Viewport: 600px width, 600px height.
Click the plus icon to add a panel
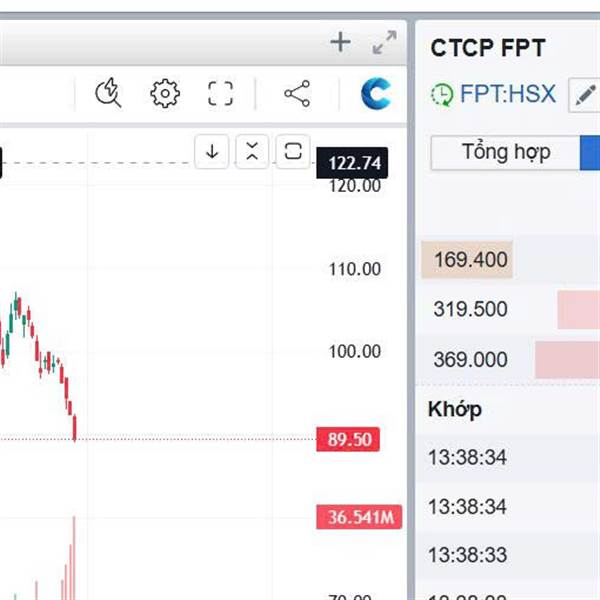point(341,42)
